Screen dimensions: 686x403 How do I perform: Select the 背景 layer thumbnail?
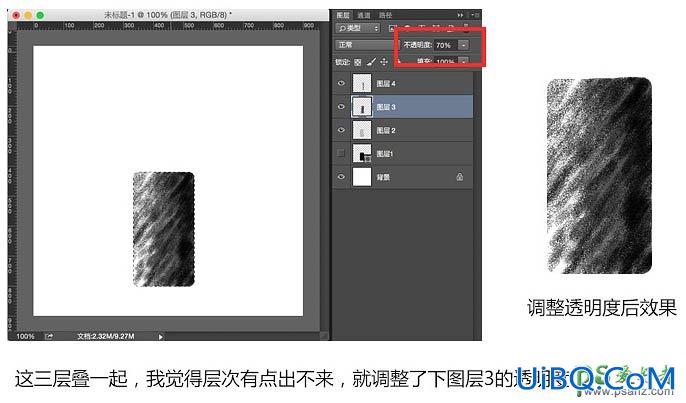(x=362, y=177)
